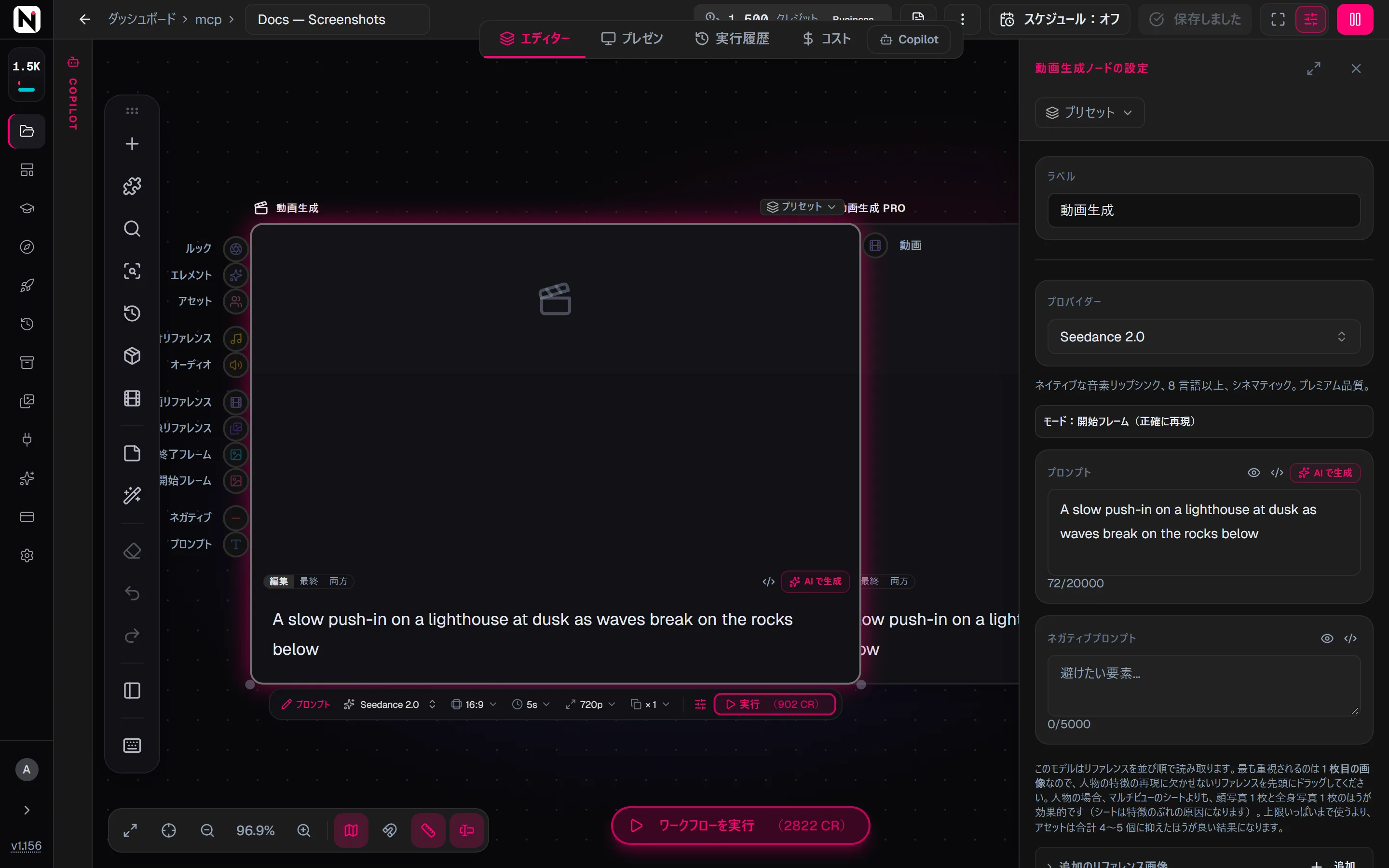Select the eraser tool
1389x868 pixels.
pyautogui.click(x=132, y=551)
